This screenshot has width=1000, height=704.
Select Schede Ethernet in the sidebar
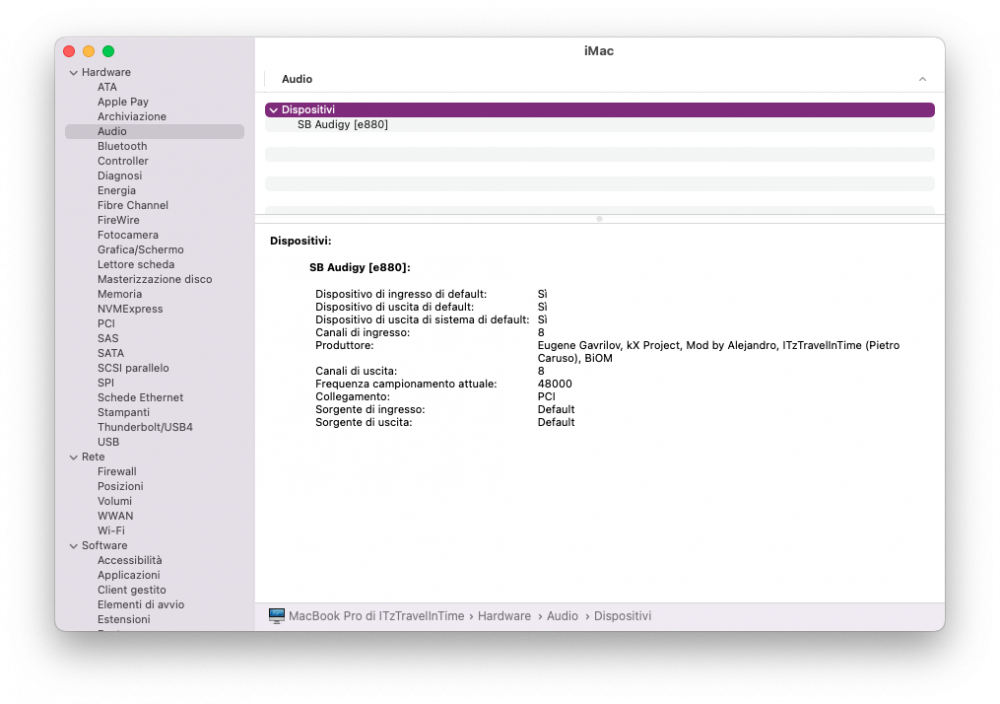[x=140, y=397]
